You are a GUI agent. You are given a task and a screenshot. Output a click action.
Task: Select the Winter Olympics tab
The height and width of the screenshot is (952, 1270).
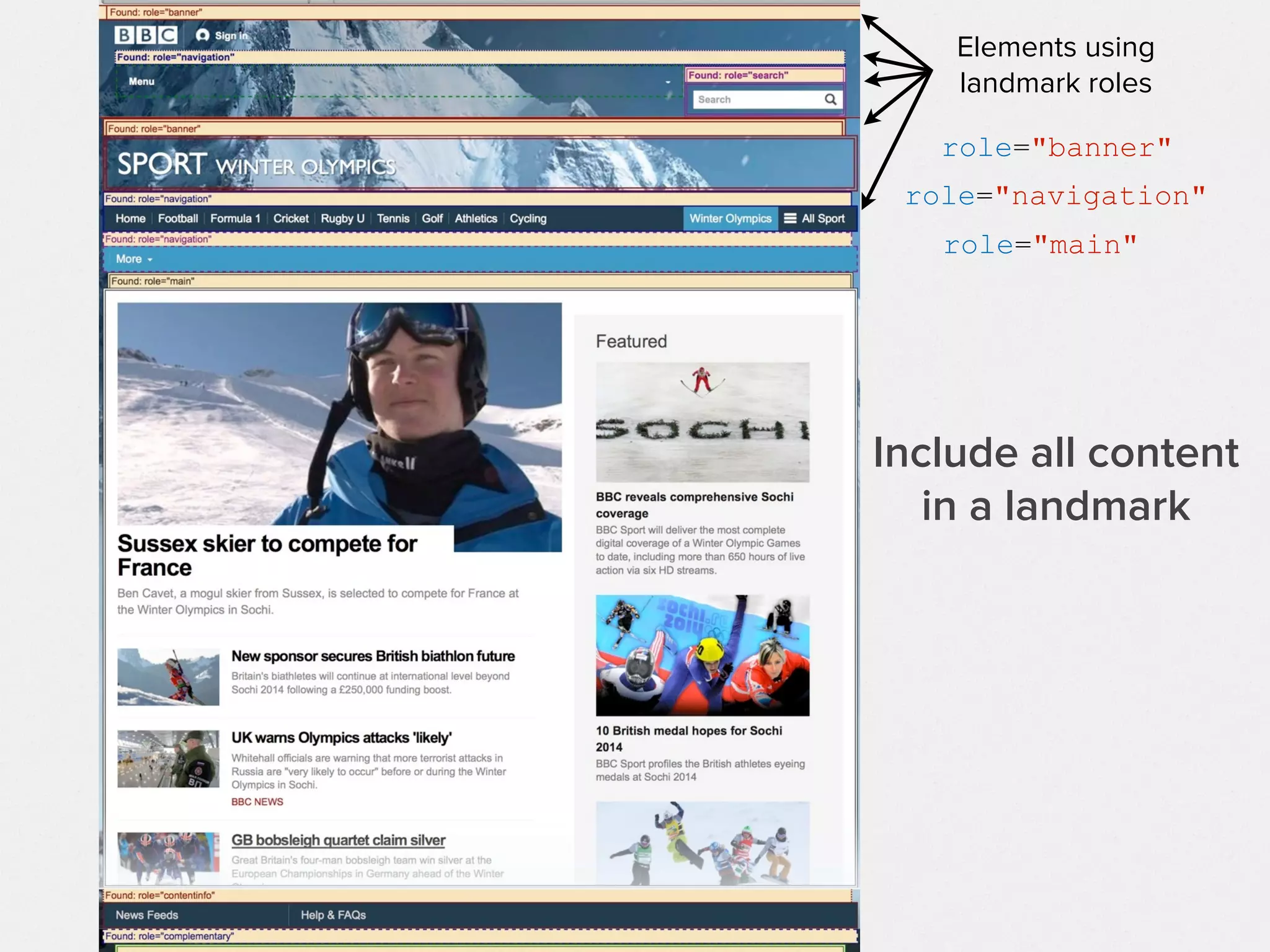tap(730, 218)
